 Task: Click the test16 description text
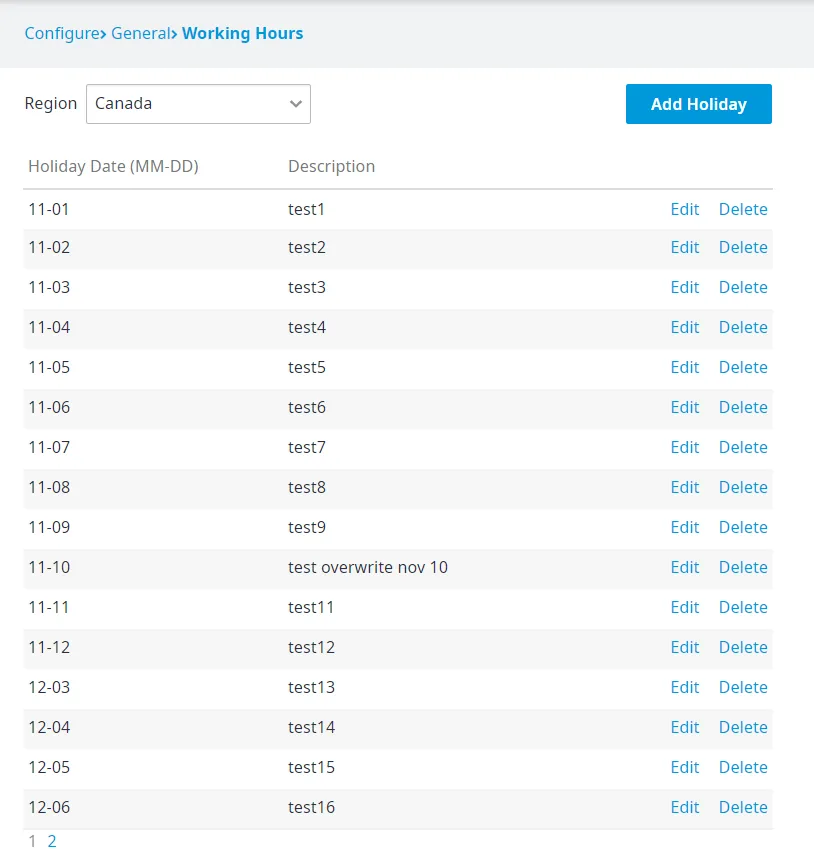(312, 808)
